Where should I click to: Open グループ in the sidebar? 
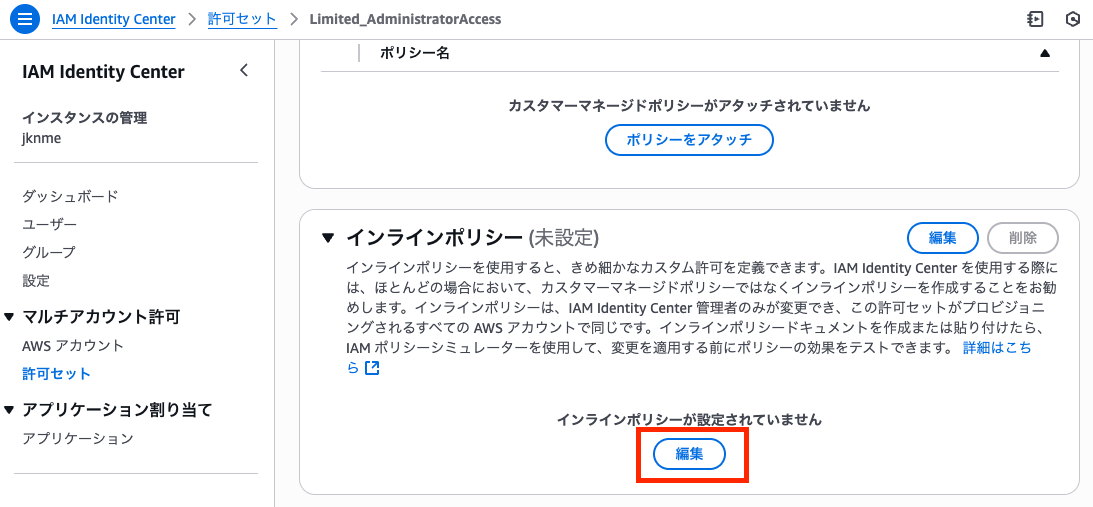coord(49,252)
